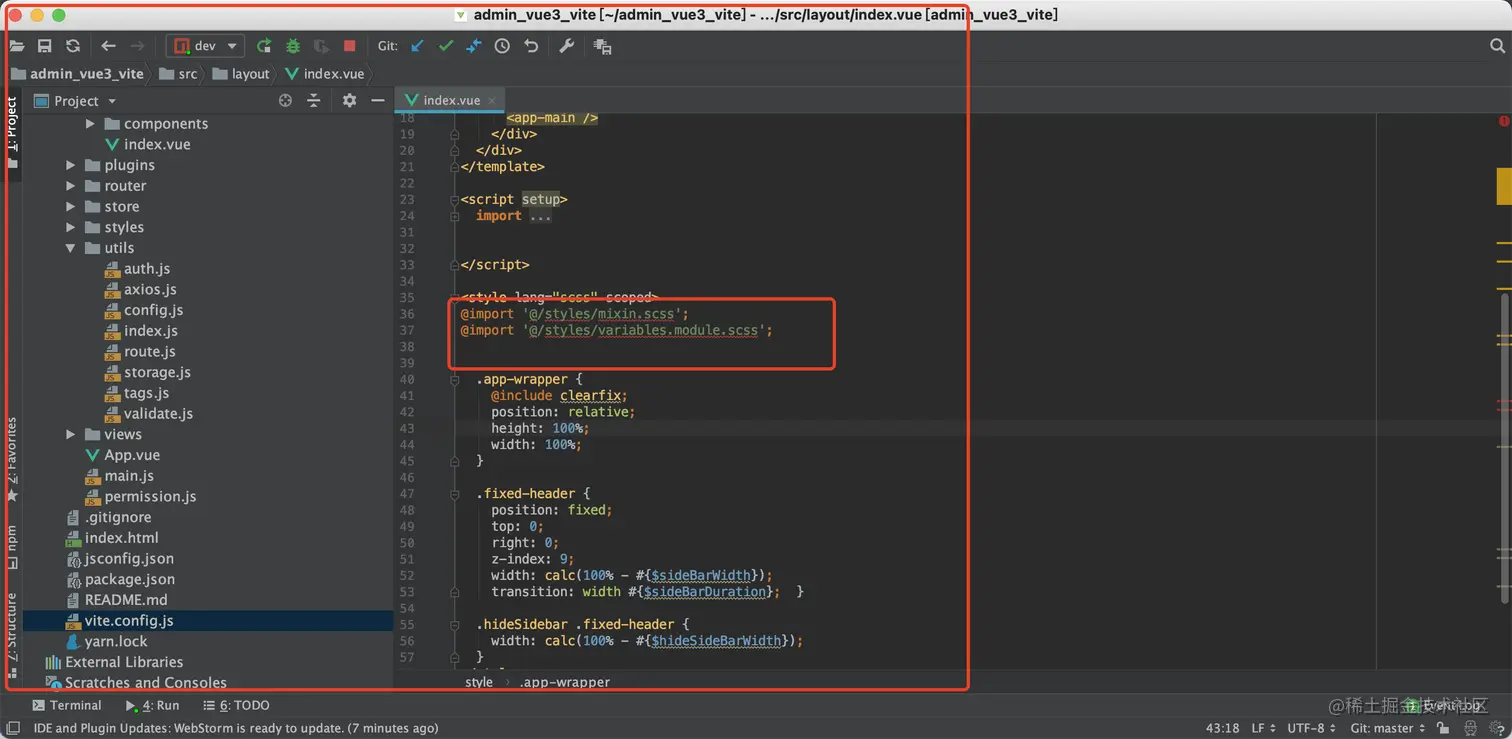Navigate back with the left arrow
Viewport: 1512px width, 739px height.
108,46
